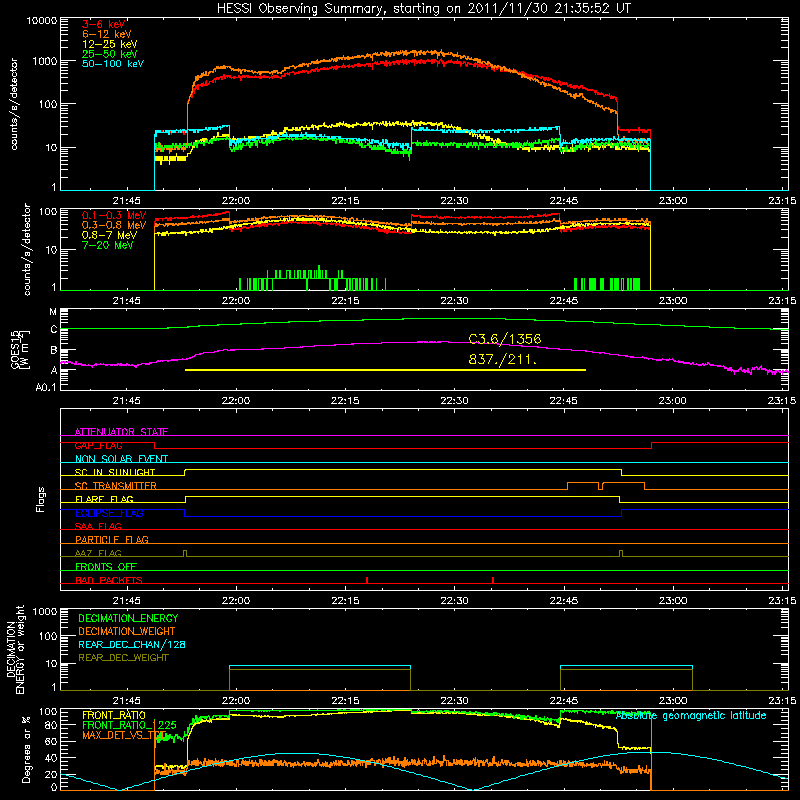Click the 22:30 tick under the top plot
Image resolution: width=800 pixels, height=800 pixels.
pyautogui.click(x=454, y=201)
